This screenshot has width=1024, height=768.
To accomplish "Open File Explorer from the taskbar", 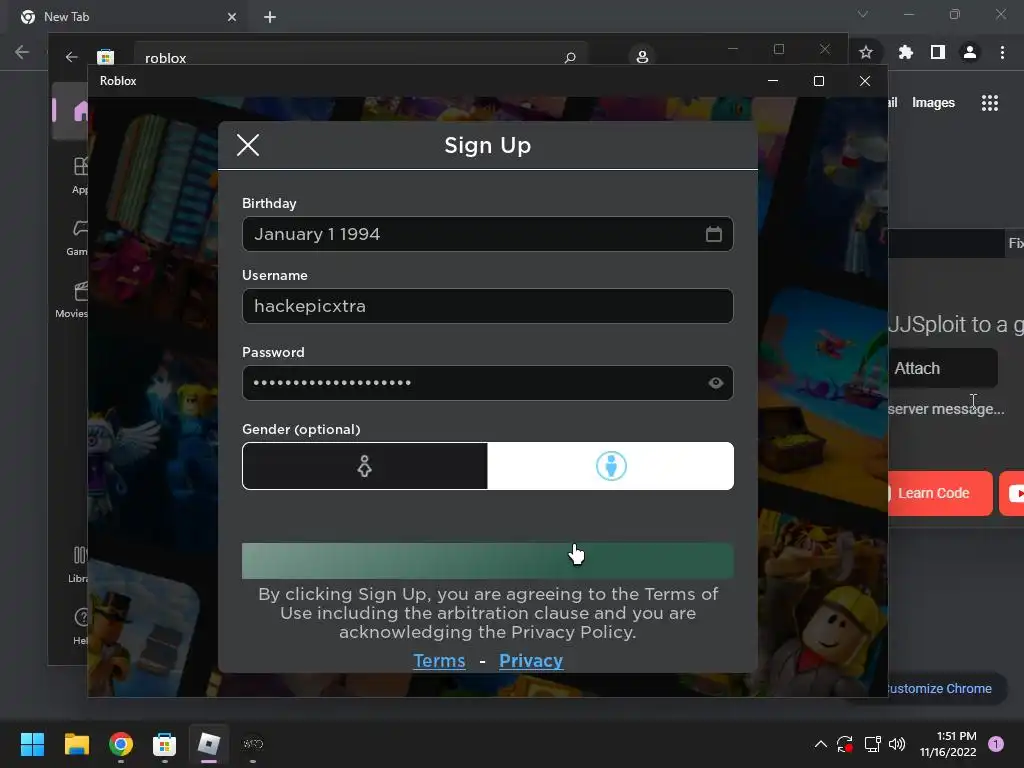I will click(x=76, y=744).
